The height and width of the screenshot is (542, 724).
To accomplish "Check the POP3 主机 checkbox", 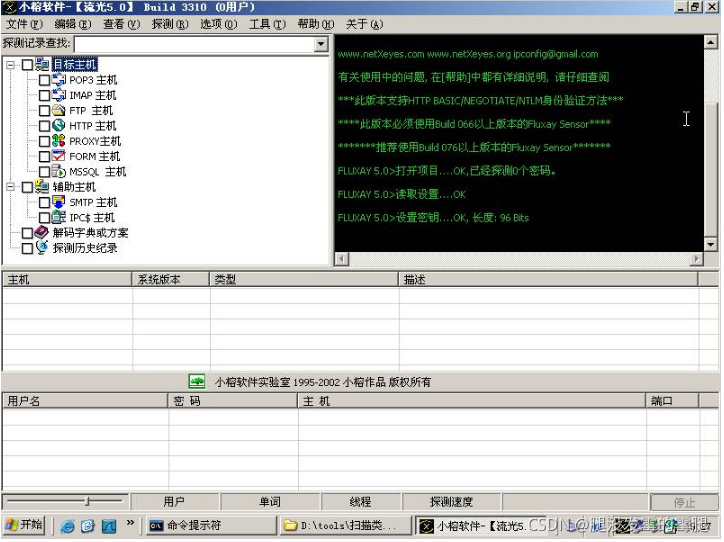I will click(x=44, y=80).
